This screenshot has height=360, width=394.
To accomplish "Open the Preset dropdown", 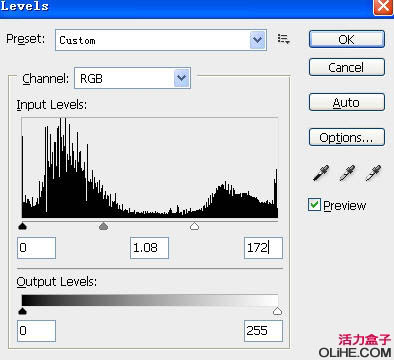I will click(161, 40).
